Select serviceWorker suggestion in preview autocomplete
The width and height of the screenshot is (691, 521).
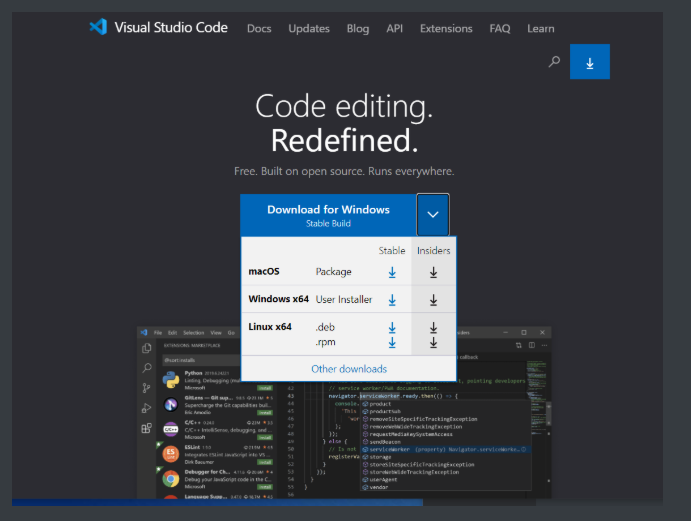446,450
